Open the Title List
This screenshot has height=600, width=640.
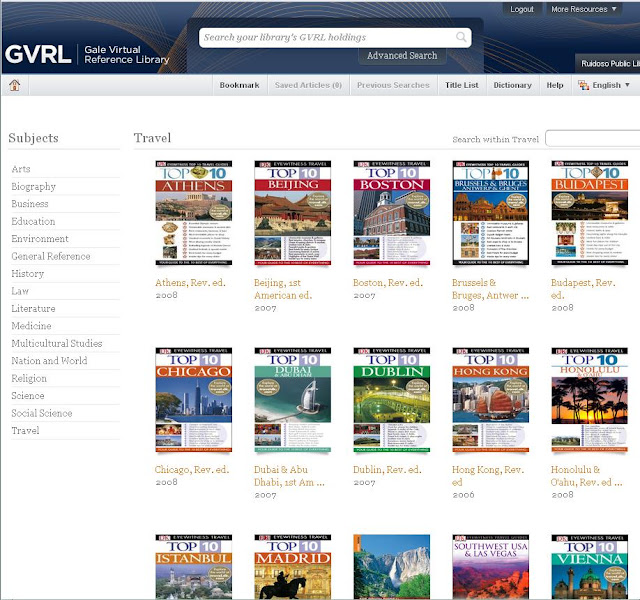pos(462,85)
